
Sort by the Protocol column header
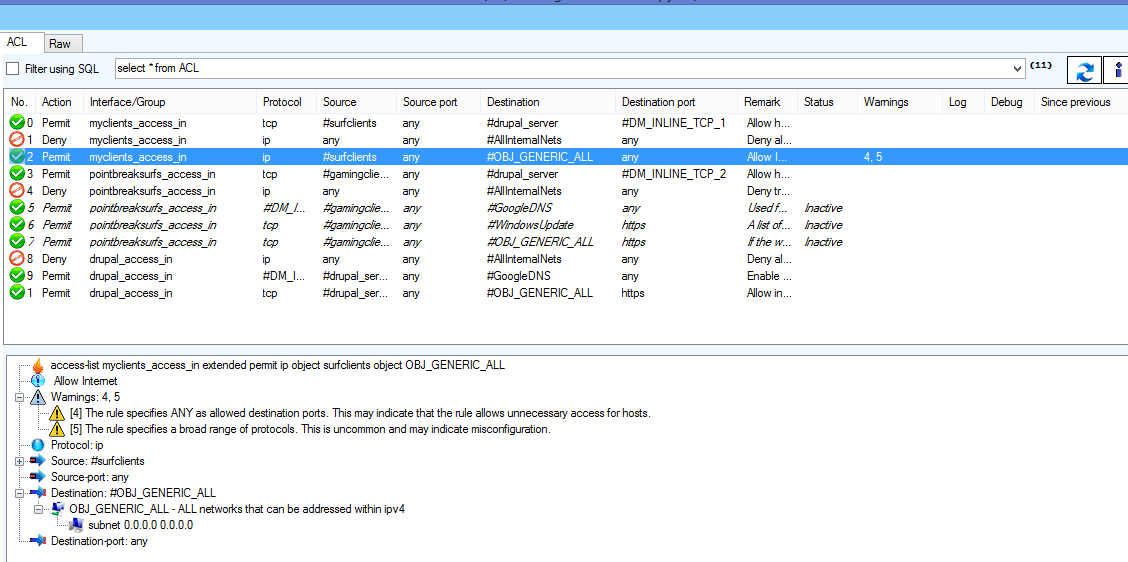(286, 102)
